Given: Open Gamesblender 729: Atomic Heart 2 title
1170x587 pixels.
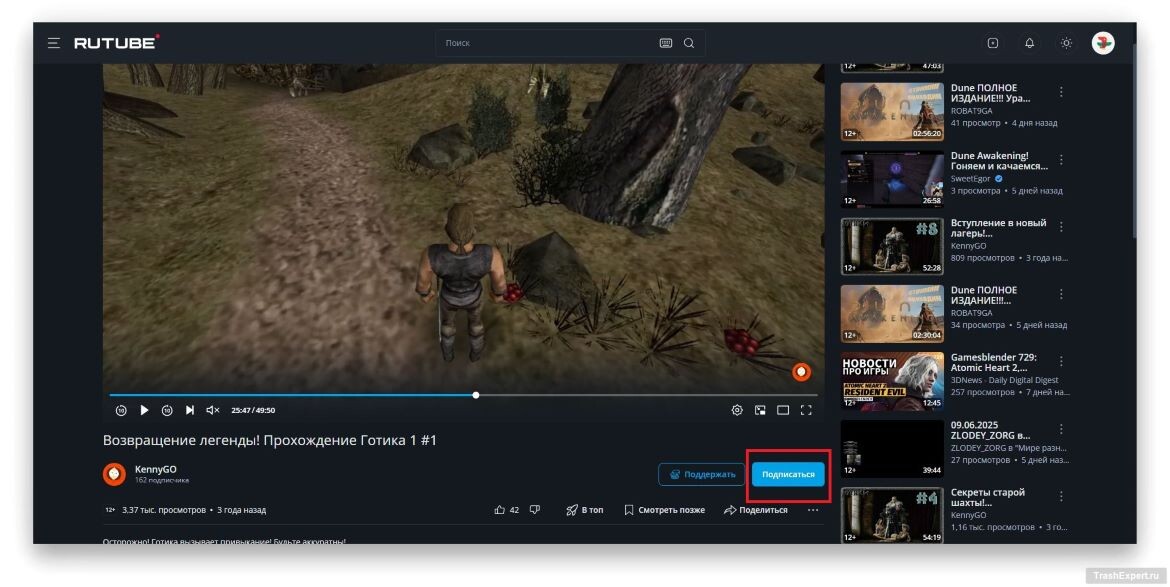Looking at the screenshot, I should click(993, 362).
